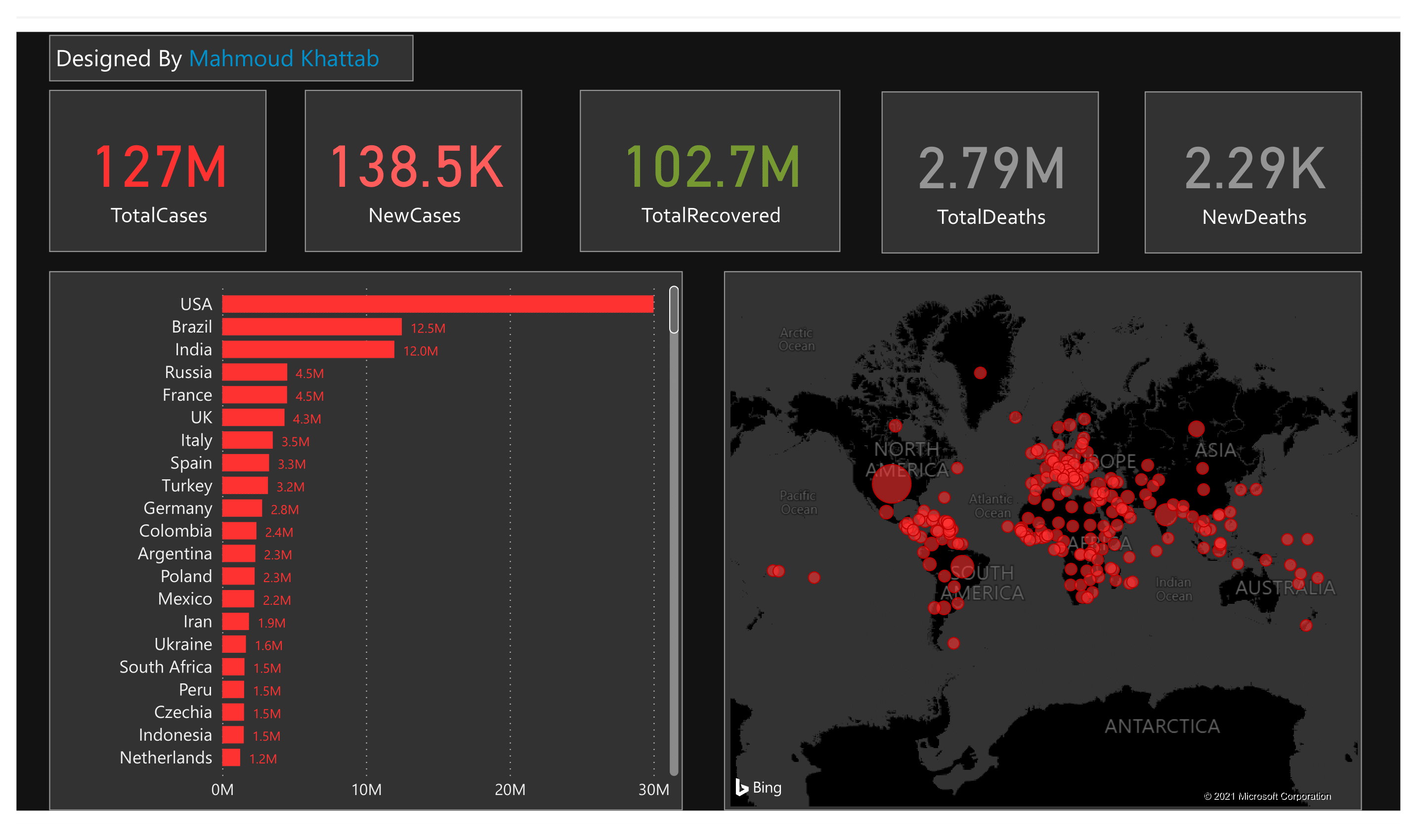The width and height of the screenshot is (1417, 840).
Task: Click the bubble over Greenland
Action: pos(980,373)
